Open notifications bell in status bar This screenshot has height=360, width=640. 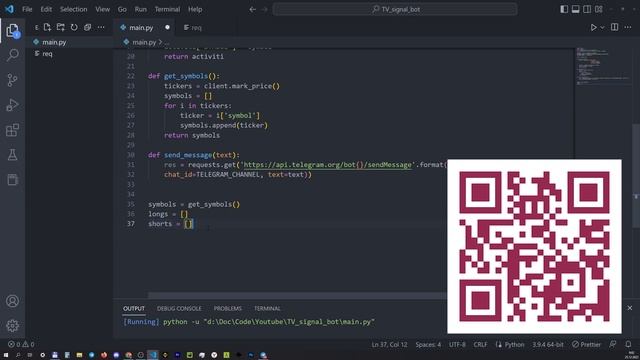click(x=628, y=344)
